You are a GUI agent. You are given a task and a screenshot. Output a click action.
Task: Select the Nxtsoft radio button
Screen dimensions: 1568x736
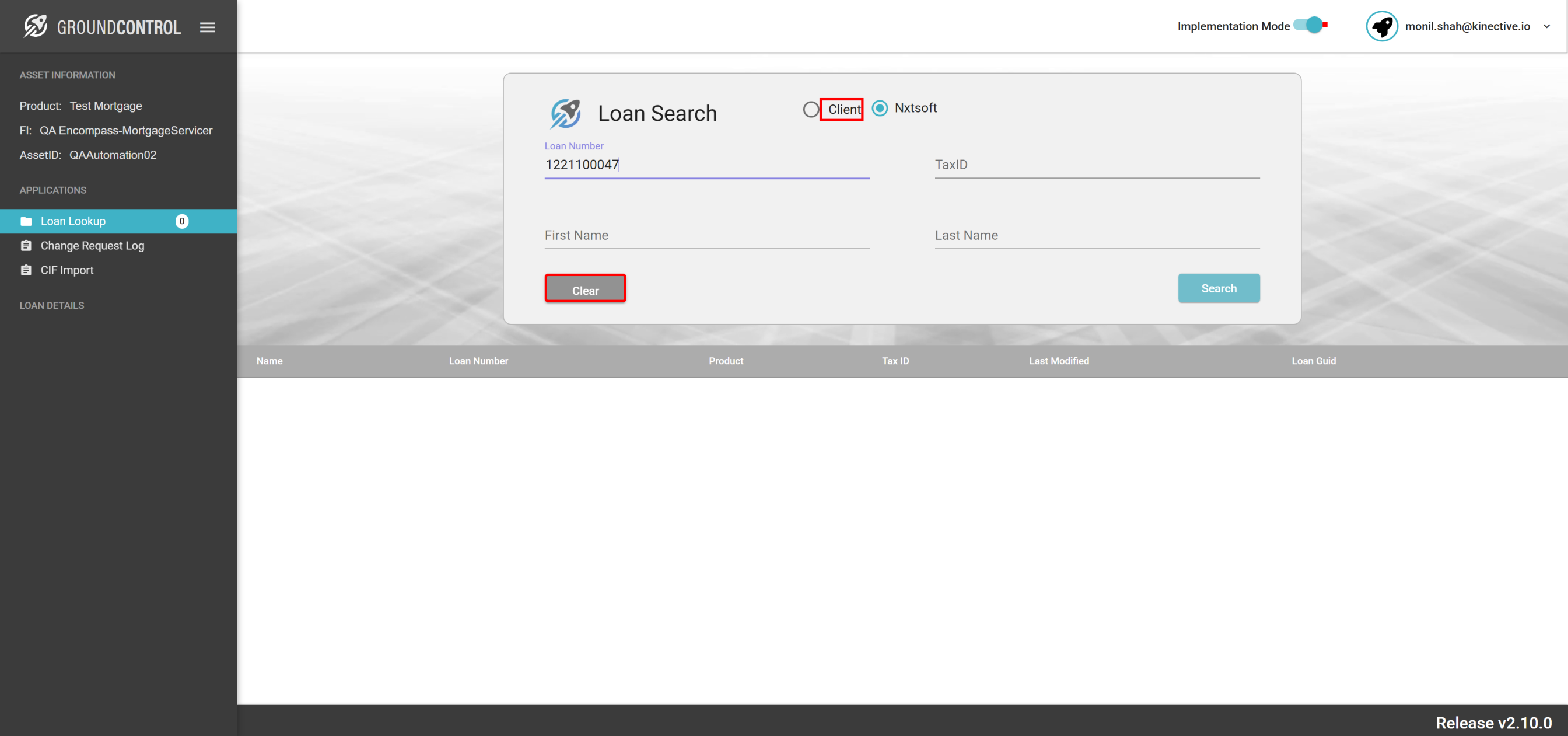tap(880, 109)
